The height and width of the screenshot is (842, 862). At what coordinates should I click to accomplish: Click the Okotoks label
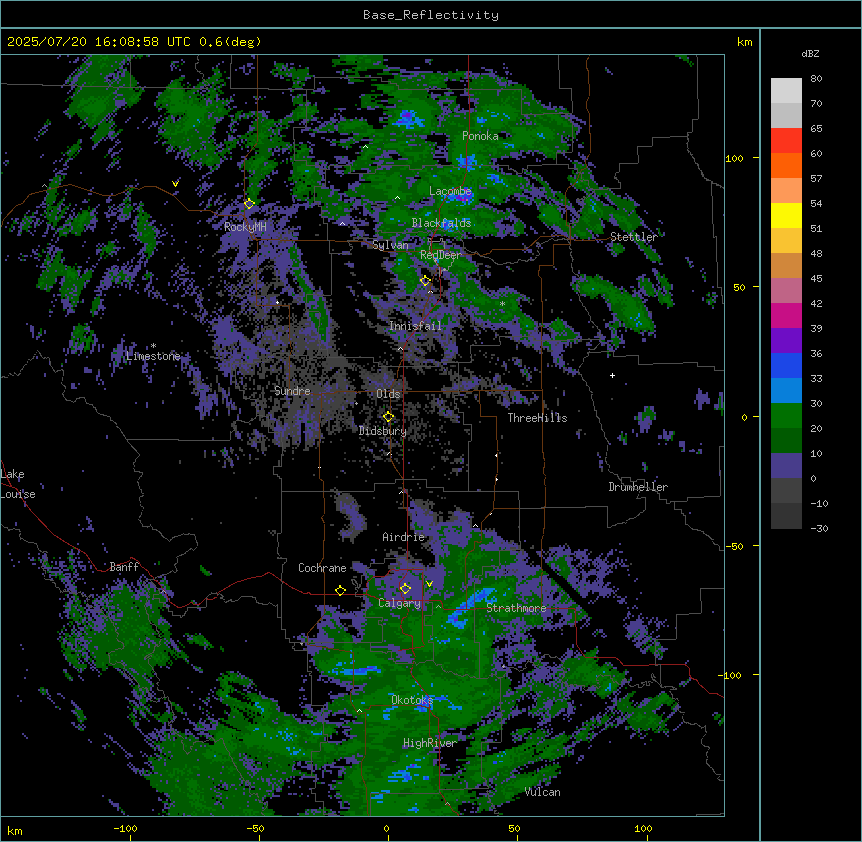pyautogui.click(x=412, y=700)
